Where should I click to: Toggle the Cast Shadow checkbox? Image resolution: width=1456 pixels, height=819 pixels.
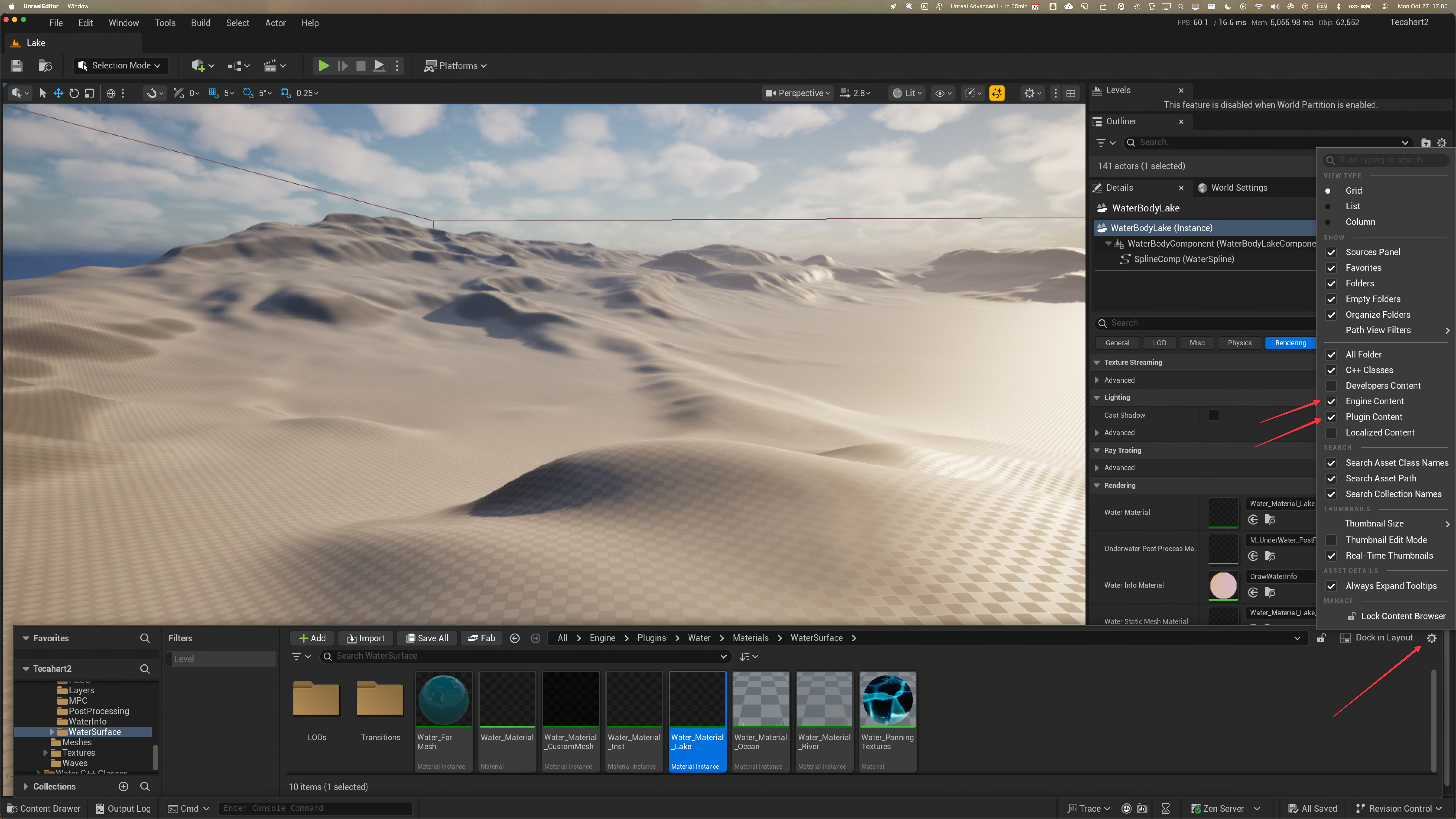click(x=1214, y=415)
